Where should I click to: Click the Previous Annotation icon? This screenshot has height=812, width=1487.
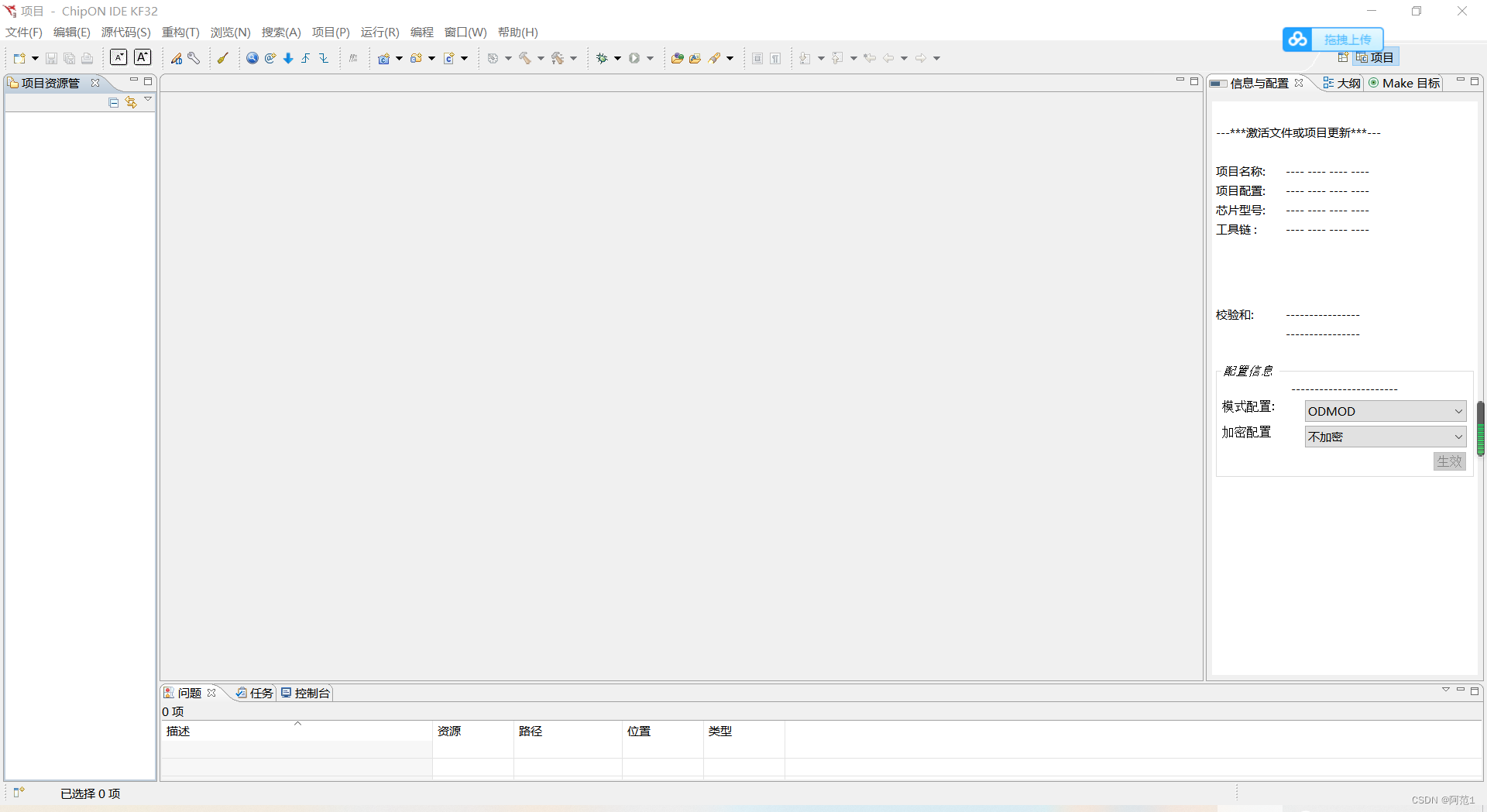pyautogui.click(x=837, y=58)
